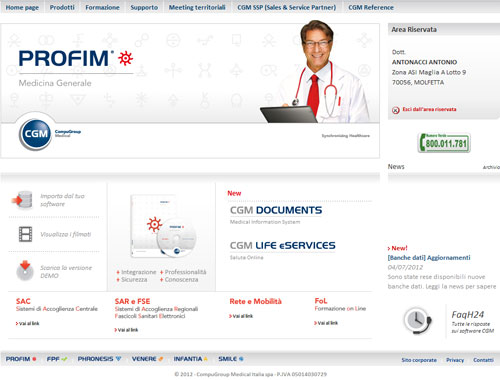This screenshot has height=380, width=500.
Task: Open the Home page menu item
Action: click(22, 7)
